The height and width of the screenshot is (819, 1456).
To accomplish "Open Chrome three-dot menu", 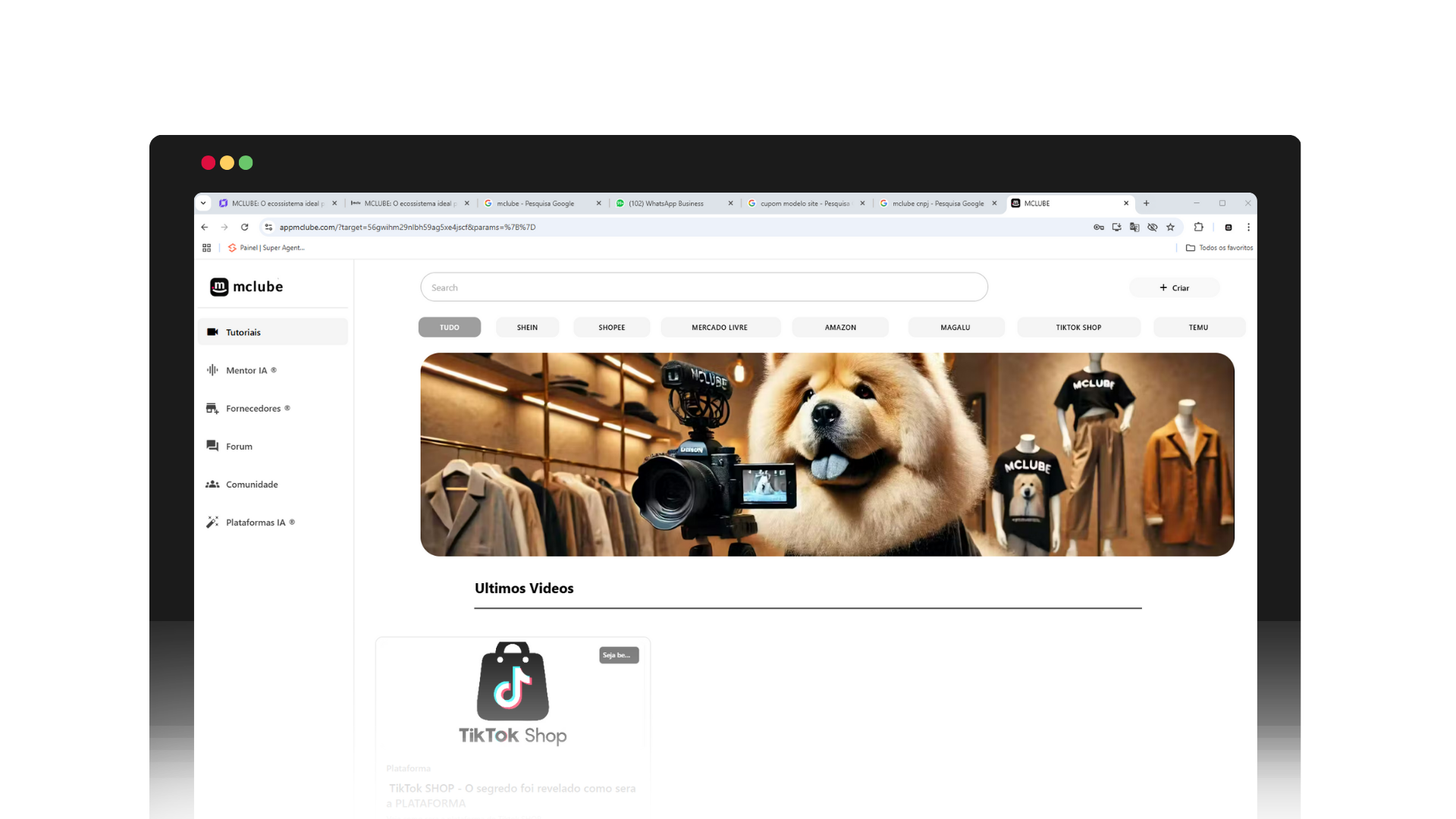I will (1248, 227).
